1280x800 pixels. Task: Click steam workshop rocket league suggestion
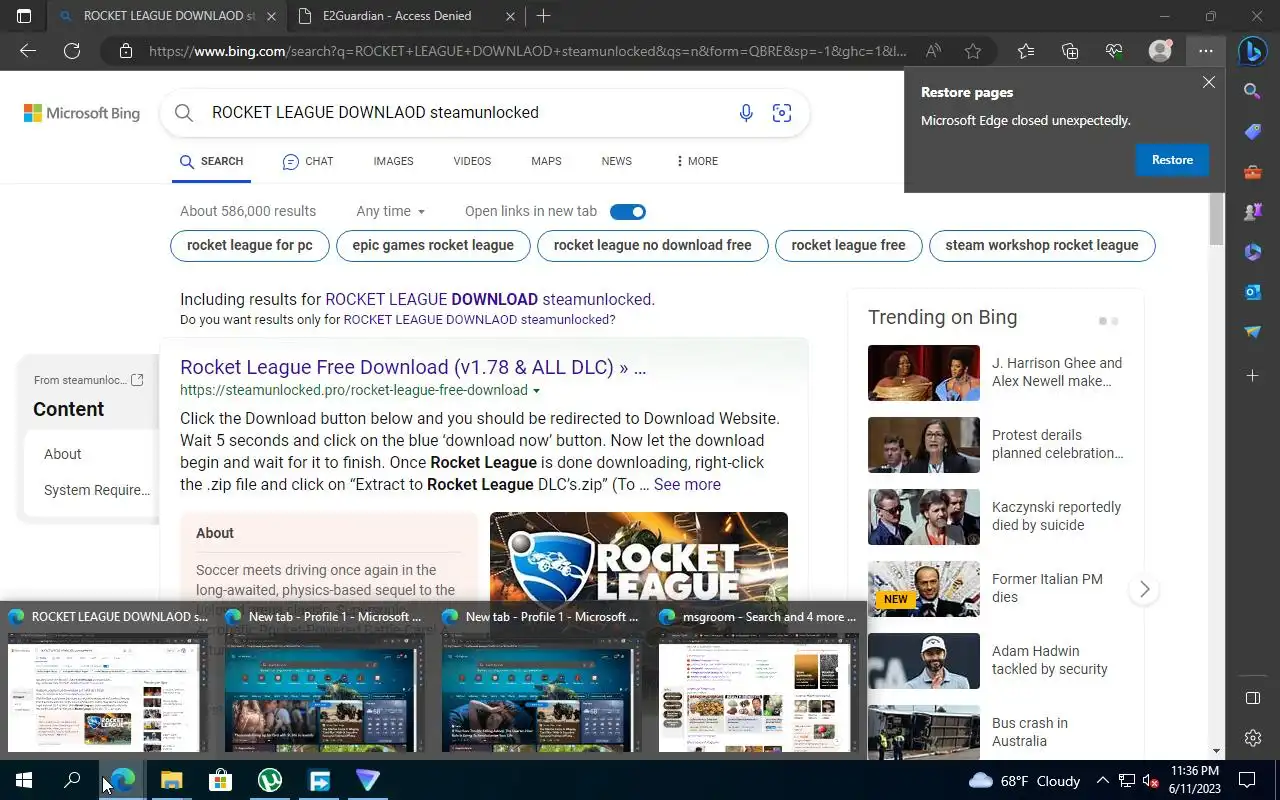[x=1042, y=245]
